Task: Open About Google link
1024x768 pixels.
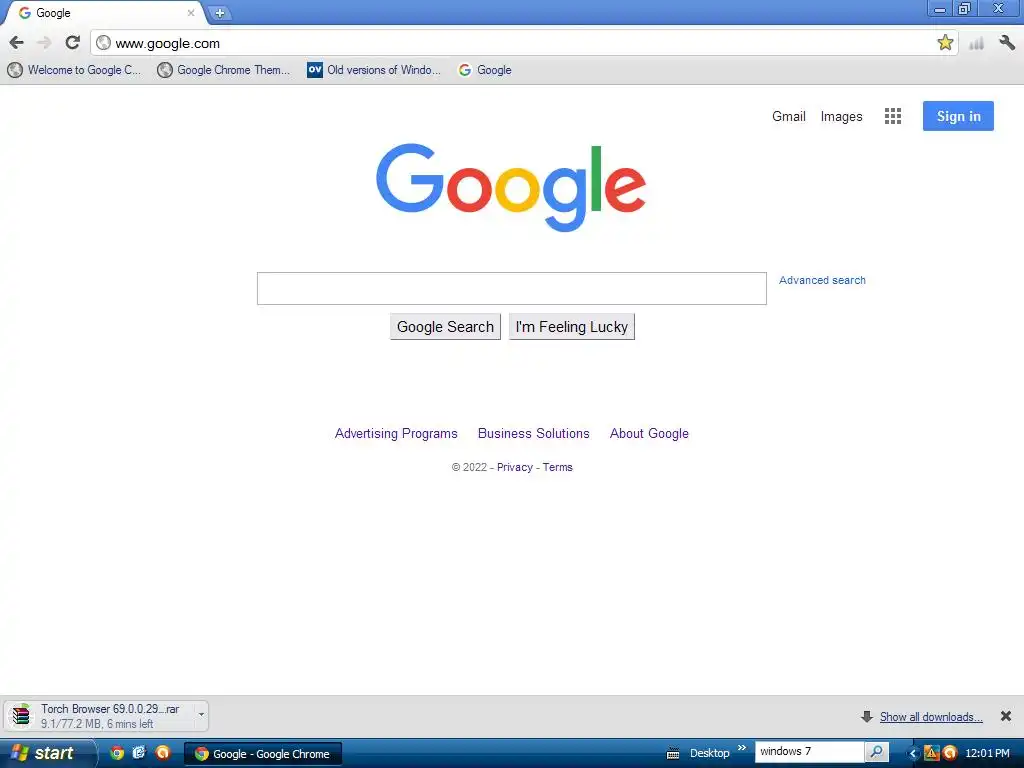Action: pos(648,434)
